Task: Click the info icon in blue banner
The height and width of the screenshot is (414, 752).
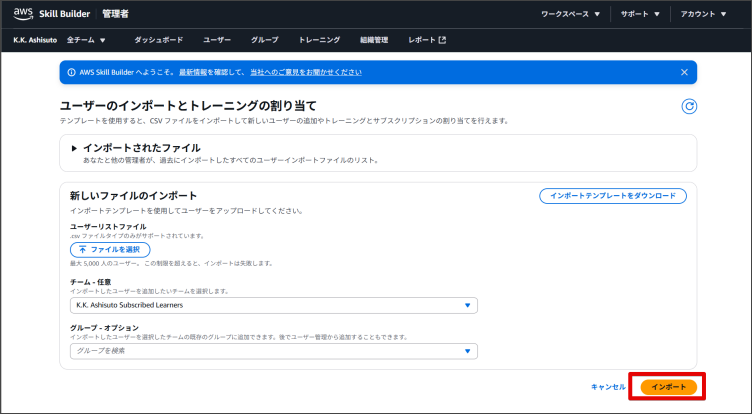Action: point(70,72)
